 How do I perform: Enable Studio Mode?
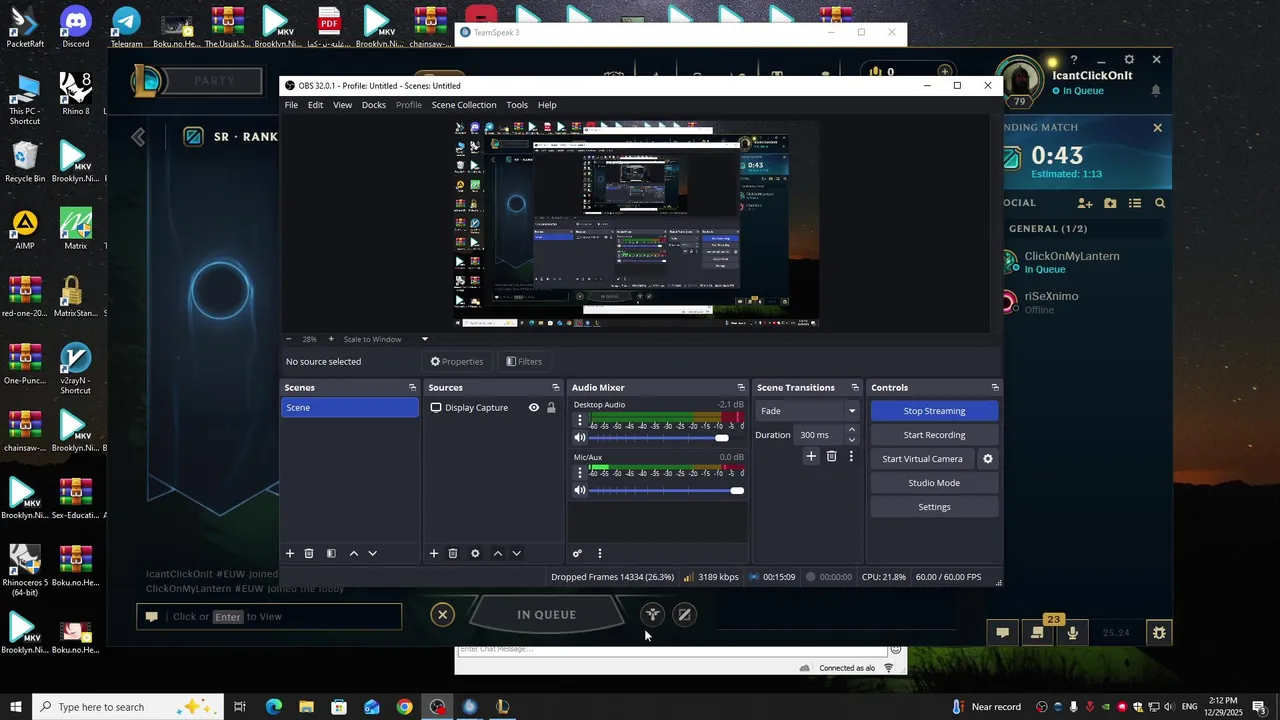pyautogui.click(x=934, y=483)
